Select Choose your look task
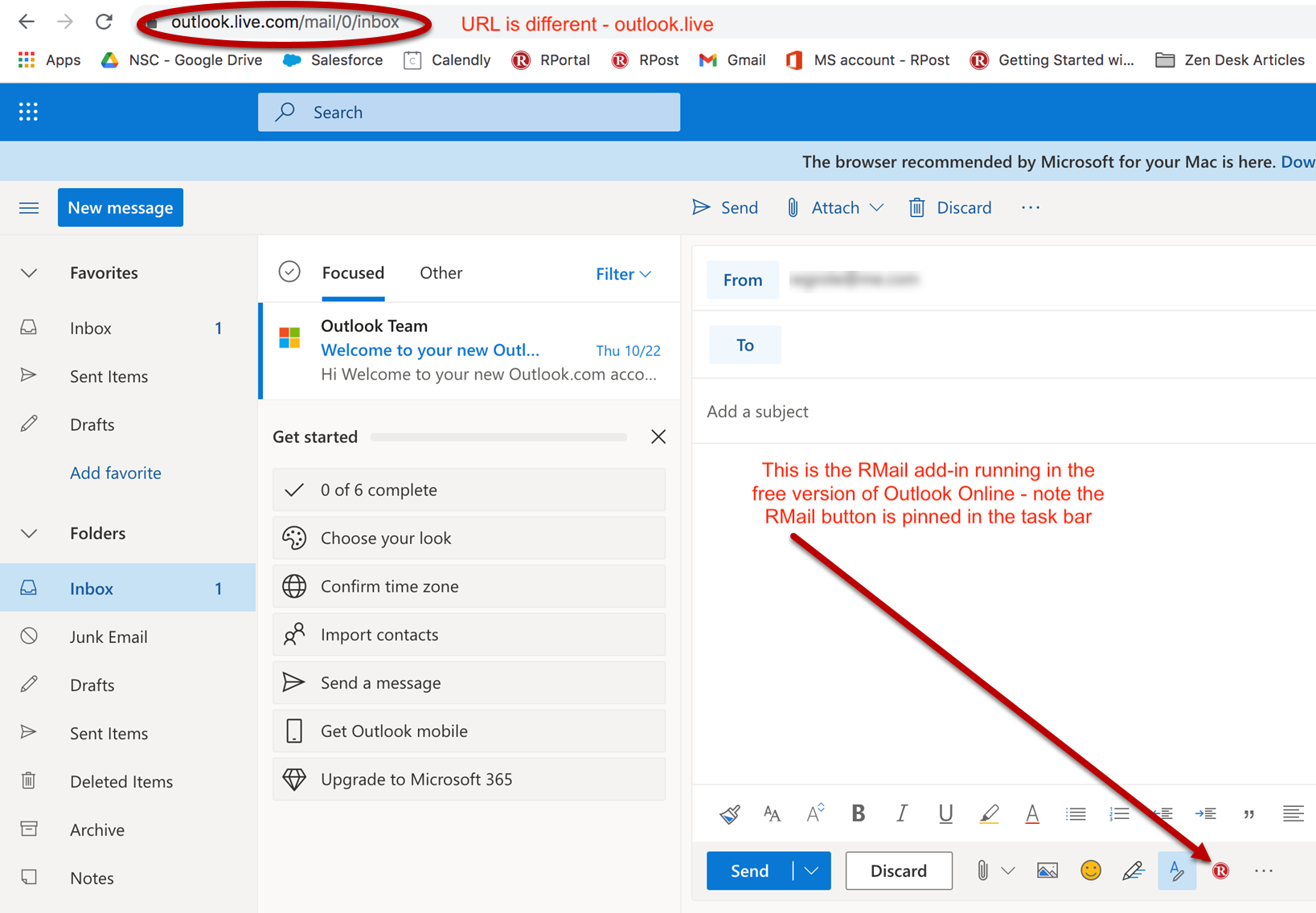Screen dimensions: 1316x913 pos(469,538)
